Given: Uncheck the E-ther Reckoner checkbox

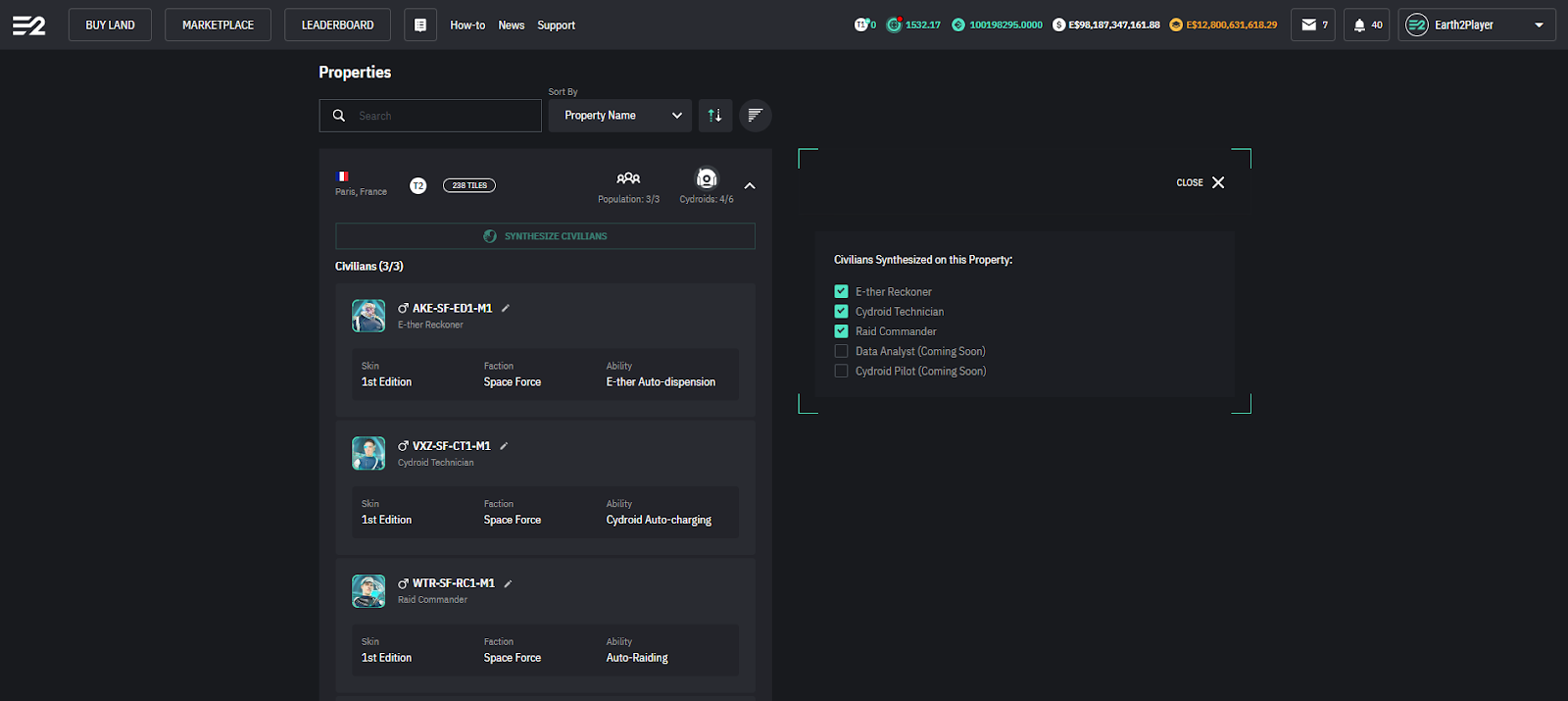Looking at the screenshot, I should coord(841,291).
